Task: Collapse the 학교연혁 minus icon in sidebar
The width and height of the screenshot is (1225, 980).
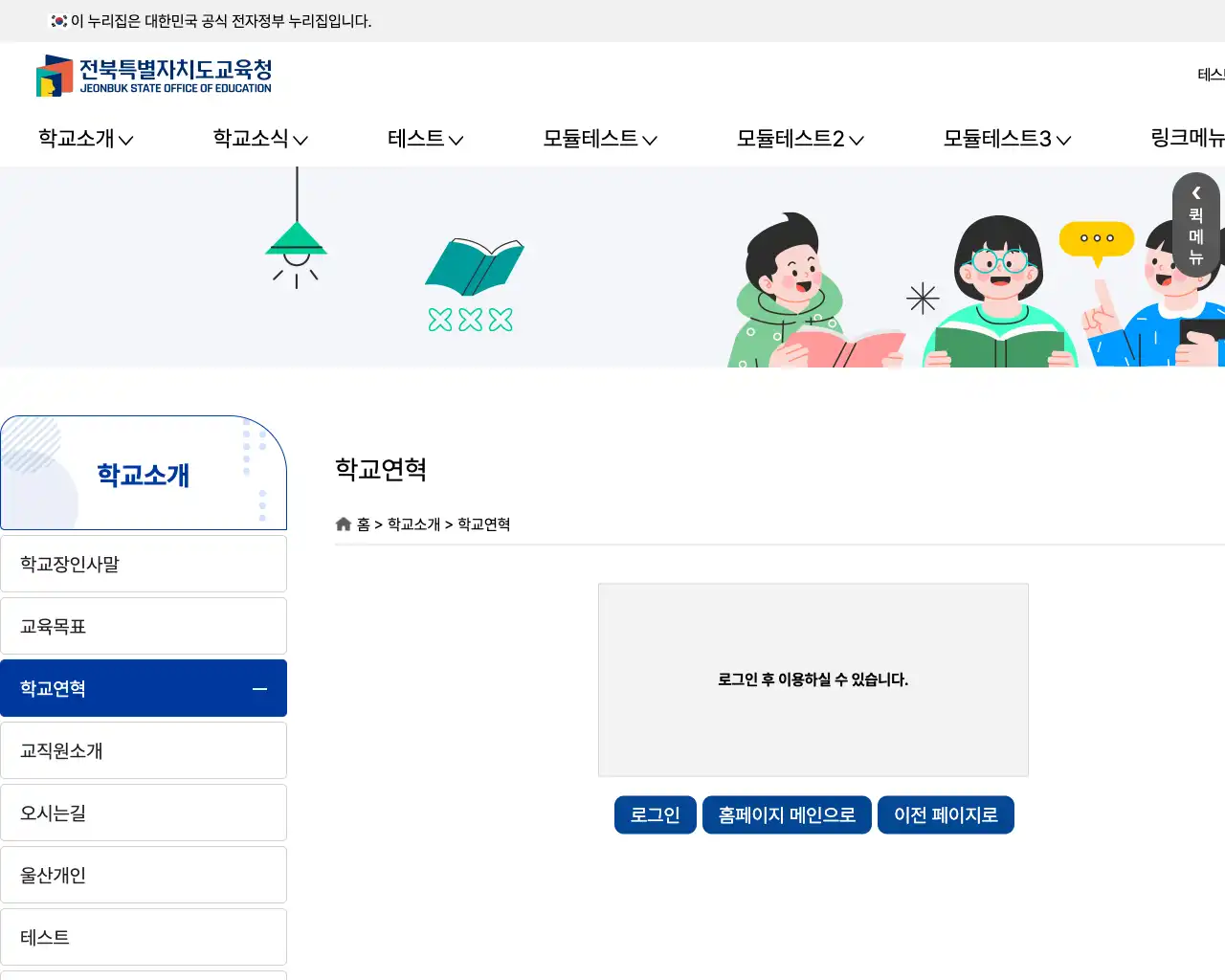Action: point(259,689)
